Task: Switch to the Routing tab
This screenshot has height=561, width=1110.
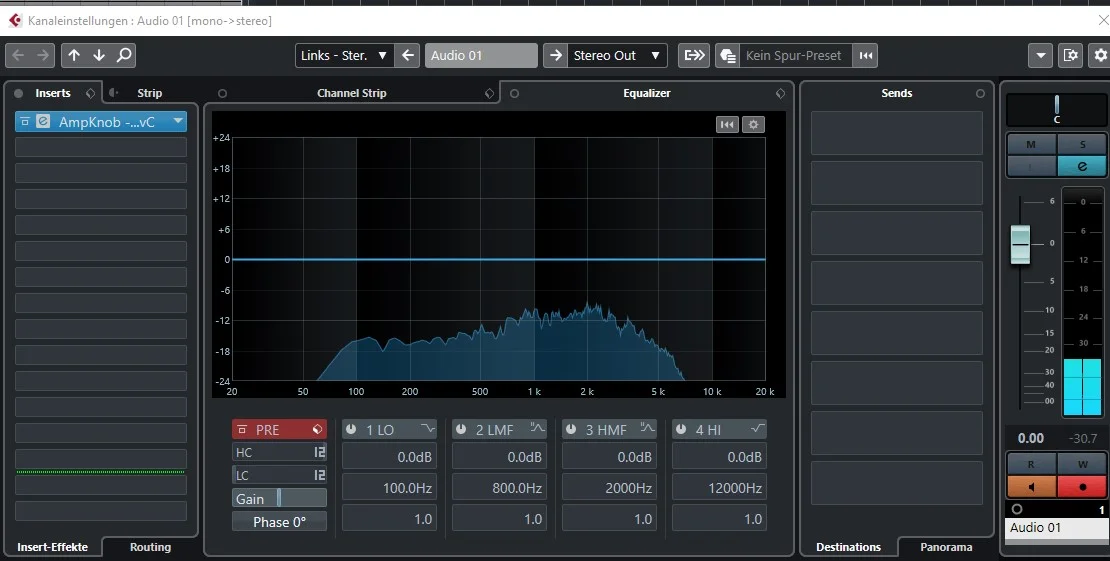Action: click(x=150, y=547)
